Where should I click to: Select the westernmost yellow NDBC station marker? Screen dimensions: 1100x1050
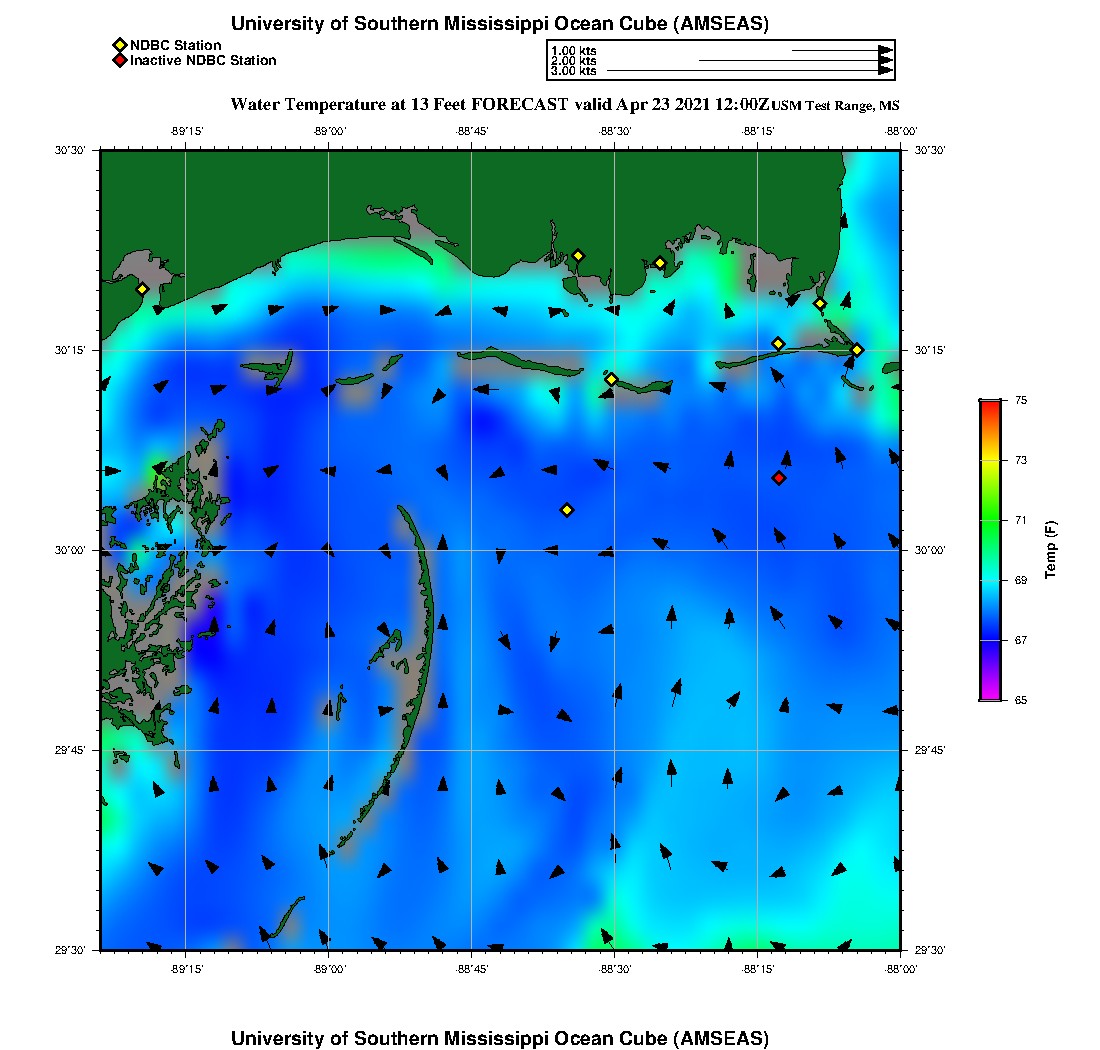[143, 289]
